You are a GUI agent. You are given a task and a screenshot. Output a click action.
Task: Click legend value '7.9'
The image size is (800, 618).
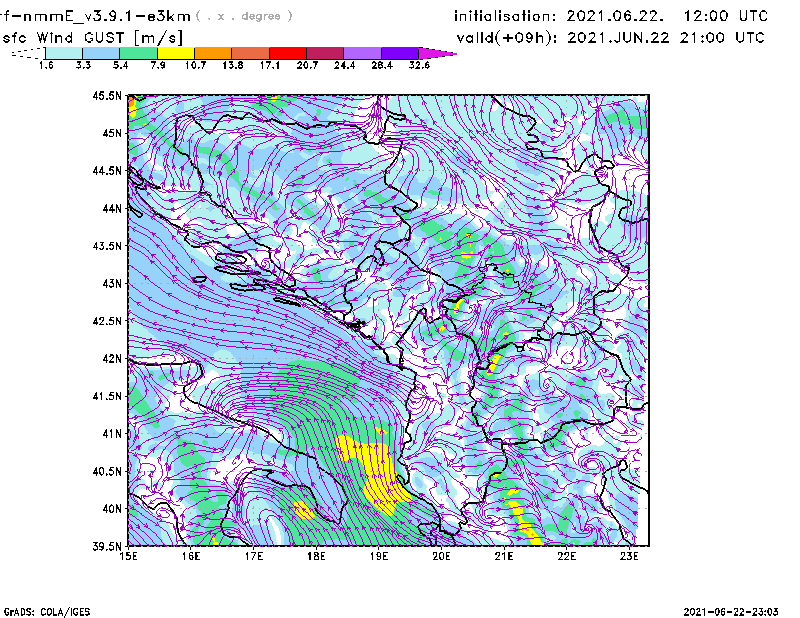pos(158,65)
